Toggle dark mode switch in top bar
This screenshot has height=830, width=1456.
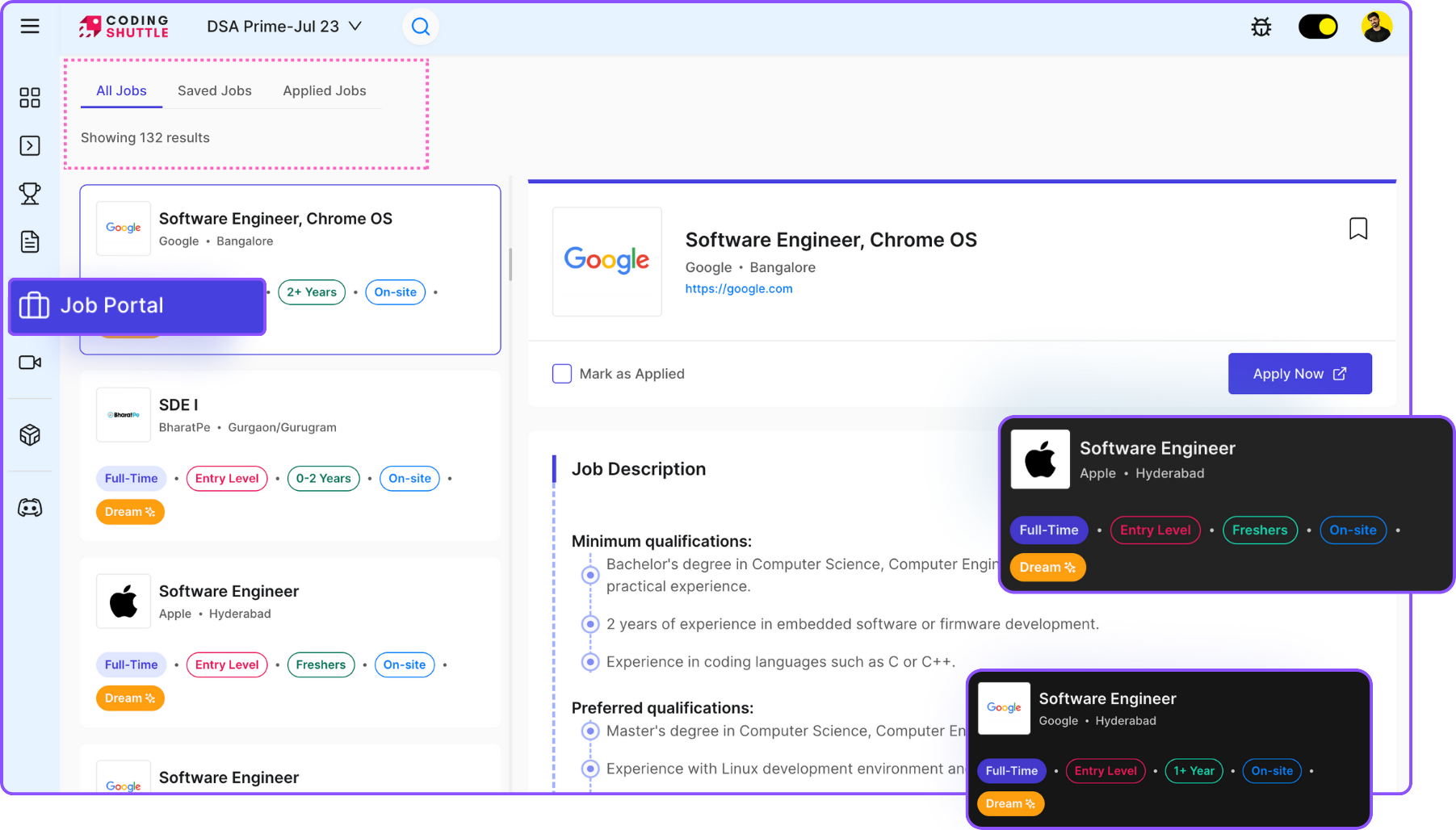[1318, 26]
